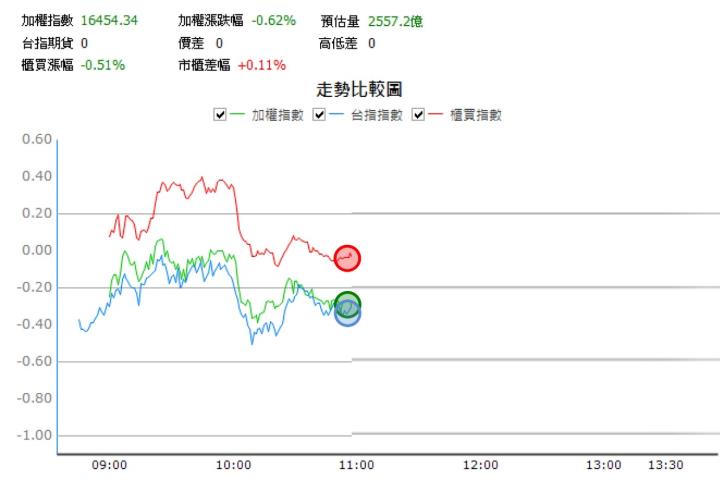Image resolution: width=720 pixels, height=486 pixels.
Task: Click the red 櫃買指數 legend line swatch
Action: pyautogui.click(x=435, y=114)
